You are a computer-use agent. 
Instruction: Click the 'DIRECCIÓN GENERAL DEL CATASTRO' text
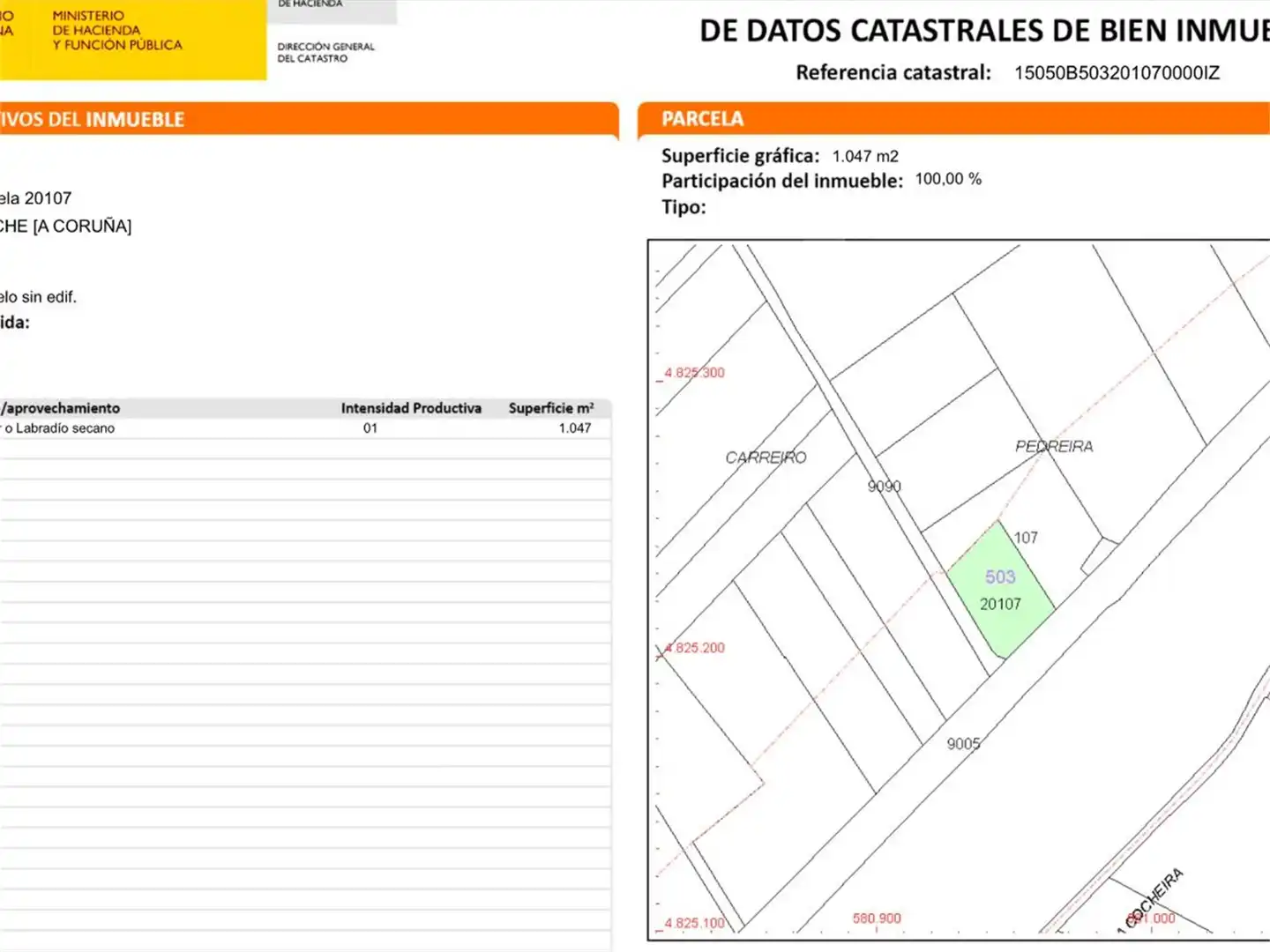(325, 52)
